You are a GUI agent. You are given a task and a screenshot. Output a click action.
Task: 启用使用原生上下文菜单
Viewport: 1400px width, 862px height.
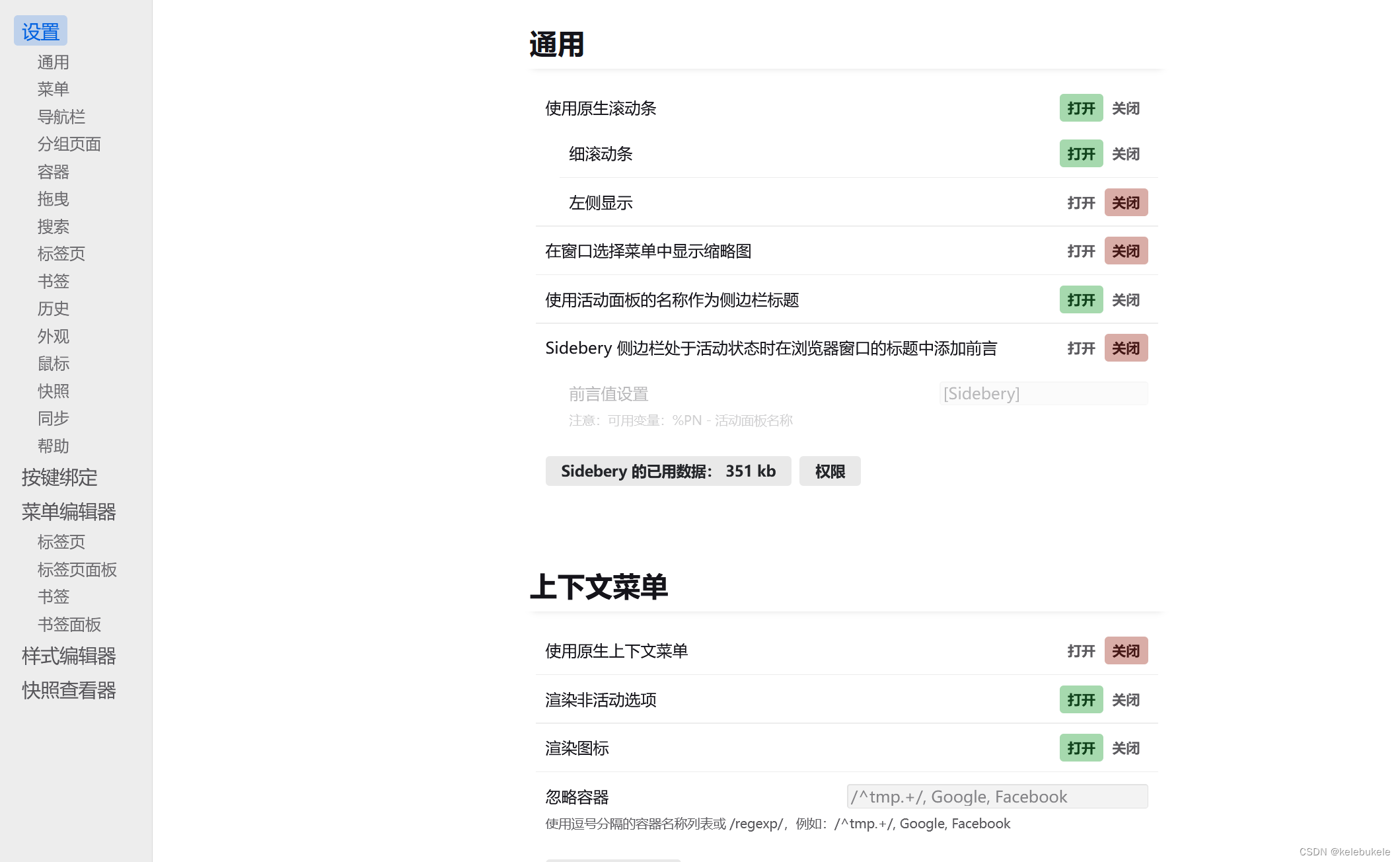click(1081, 650)
